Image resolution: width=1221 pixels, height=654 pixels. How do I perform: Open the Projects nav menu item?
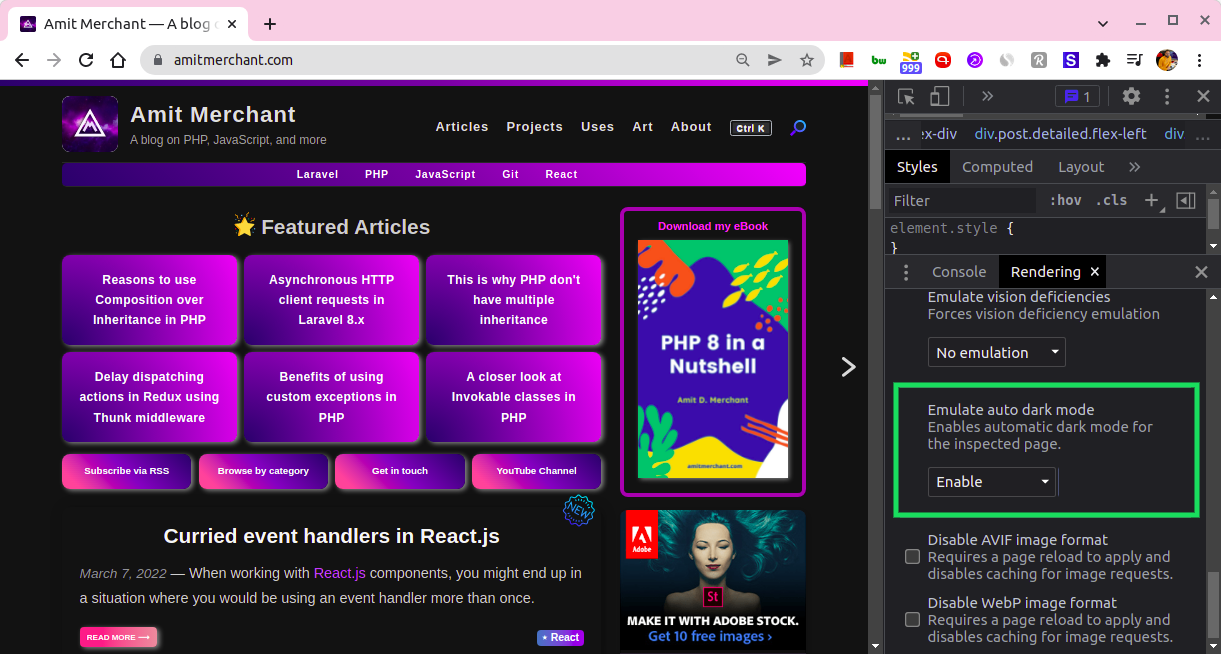534,127
